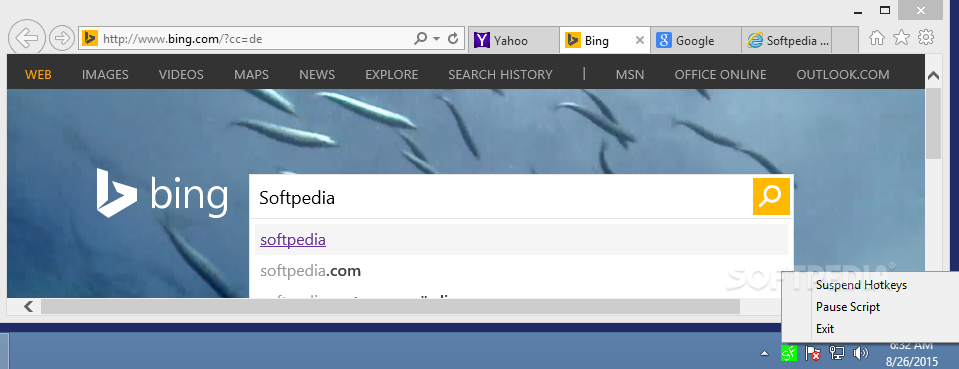The image size is (959, 369).
Task: Select the Bing tab
Action: [598, 40]
